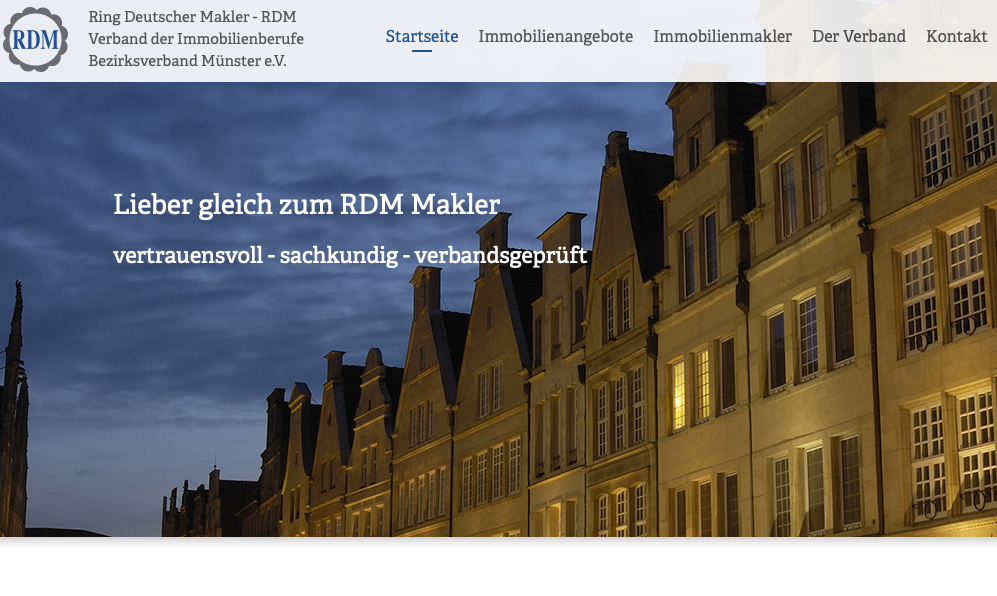Go to the Immobilienmakler page
997x596 pixels.
722,37
